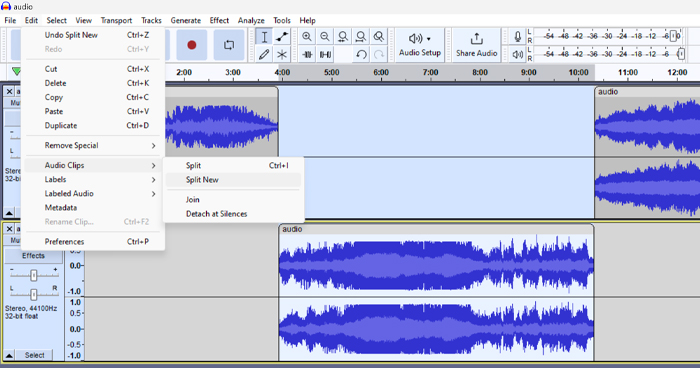Image resolution: width=700 pixels, height=368 pixels.
Task: Choose Undo Split New from Edit menu
Action: pyautogui.click(x=92, y=35)
